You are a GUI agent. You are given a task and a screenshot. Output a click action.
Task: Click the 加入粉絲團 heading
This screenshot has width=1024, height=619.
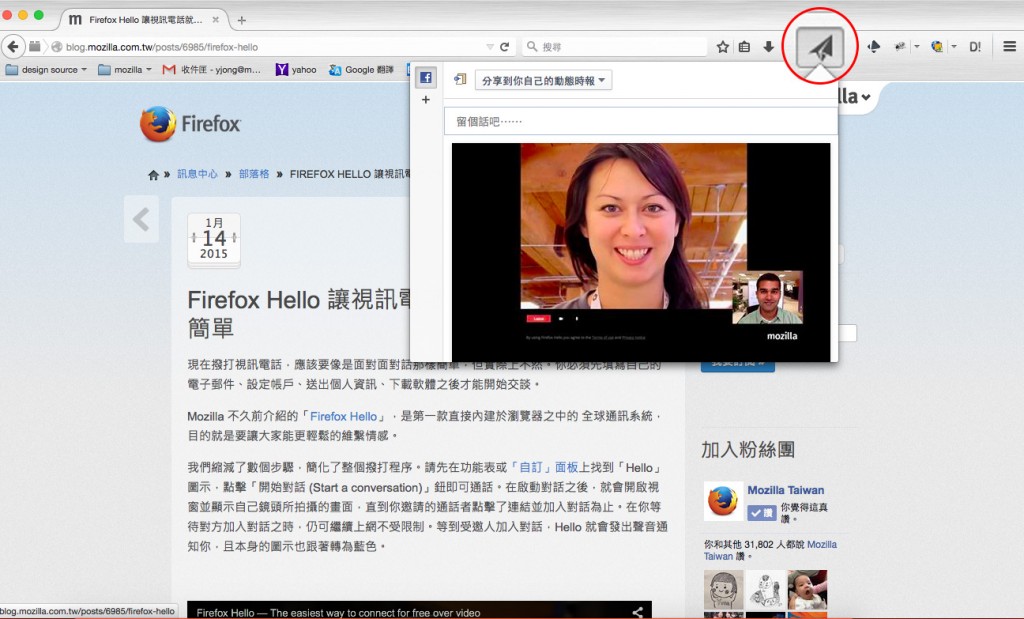[748, 449]
